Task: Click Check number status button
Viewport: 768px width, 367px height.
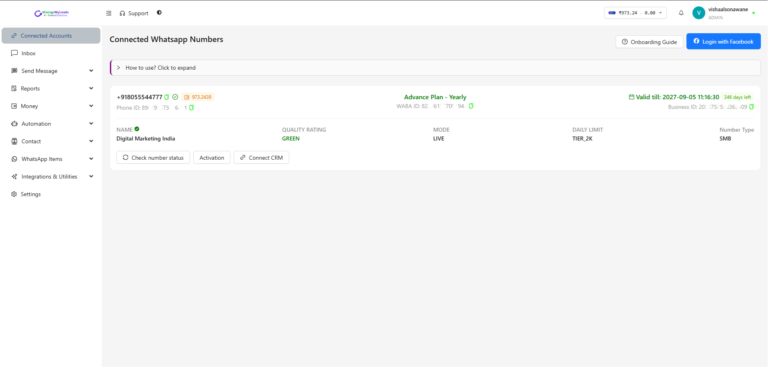Action: (x=153, y=158)
